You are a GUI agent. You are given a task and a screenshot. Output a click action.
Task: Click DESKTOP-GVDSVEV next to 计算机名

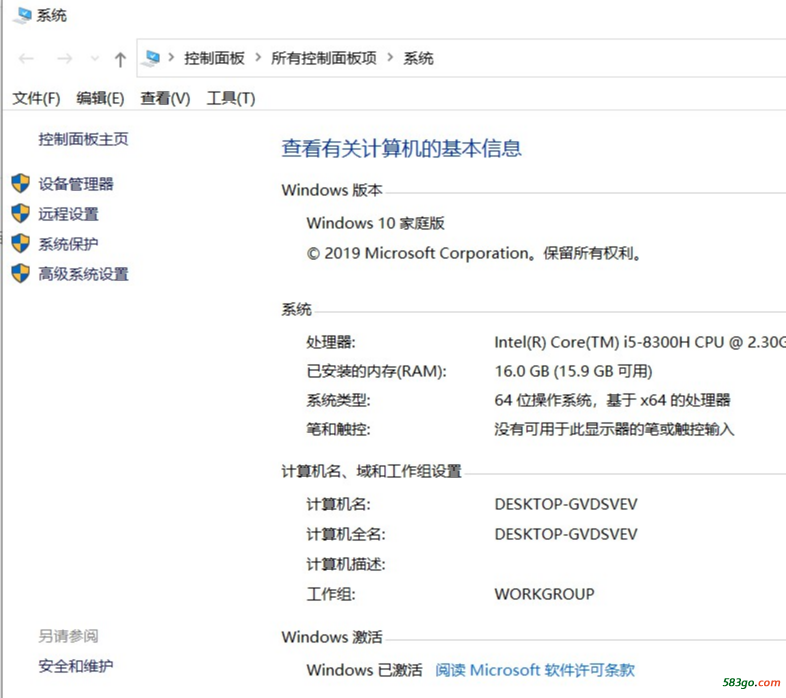pyautogui.click(x=566, y=504)
